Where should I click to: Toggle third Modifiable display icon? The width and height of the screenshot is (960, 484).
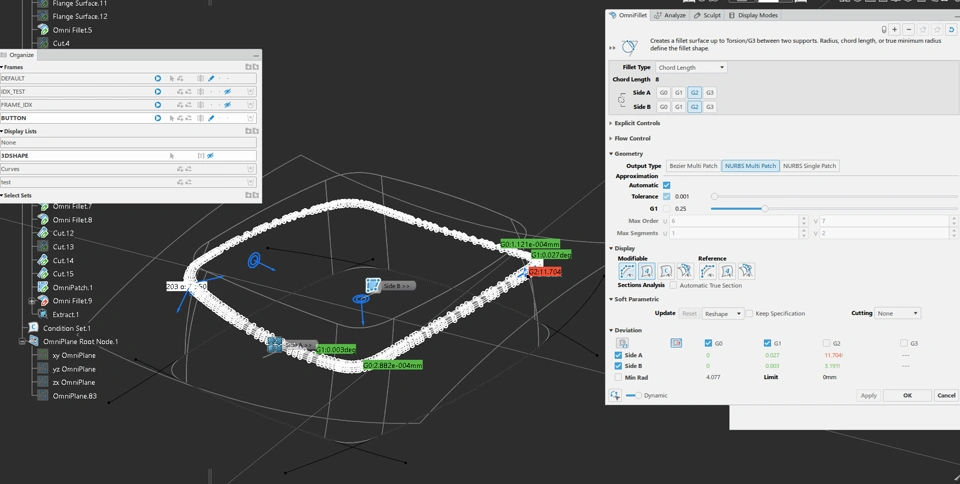pos(666,271)
